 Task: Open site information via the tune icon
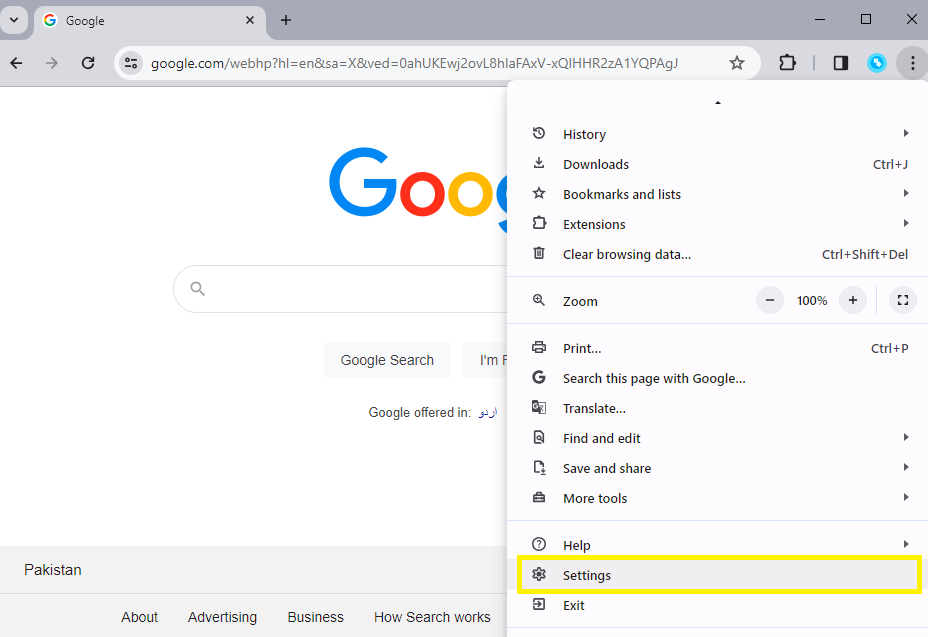point(130,62)
